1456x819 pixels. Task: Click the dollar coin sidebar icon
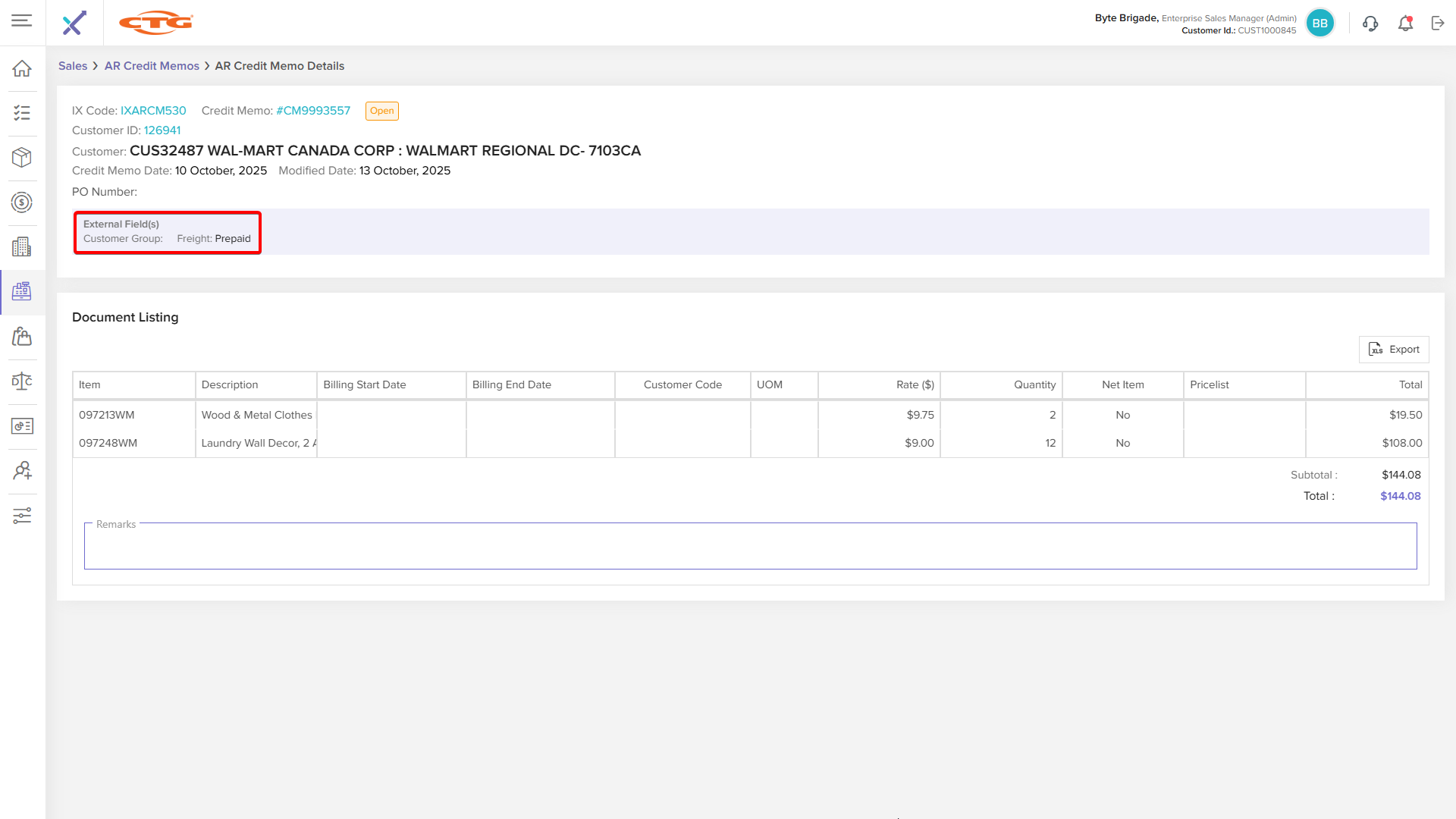coord(22,202)
